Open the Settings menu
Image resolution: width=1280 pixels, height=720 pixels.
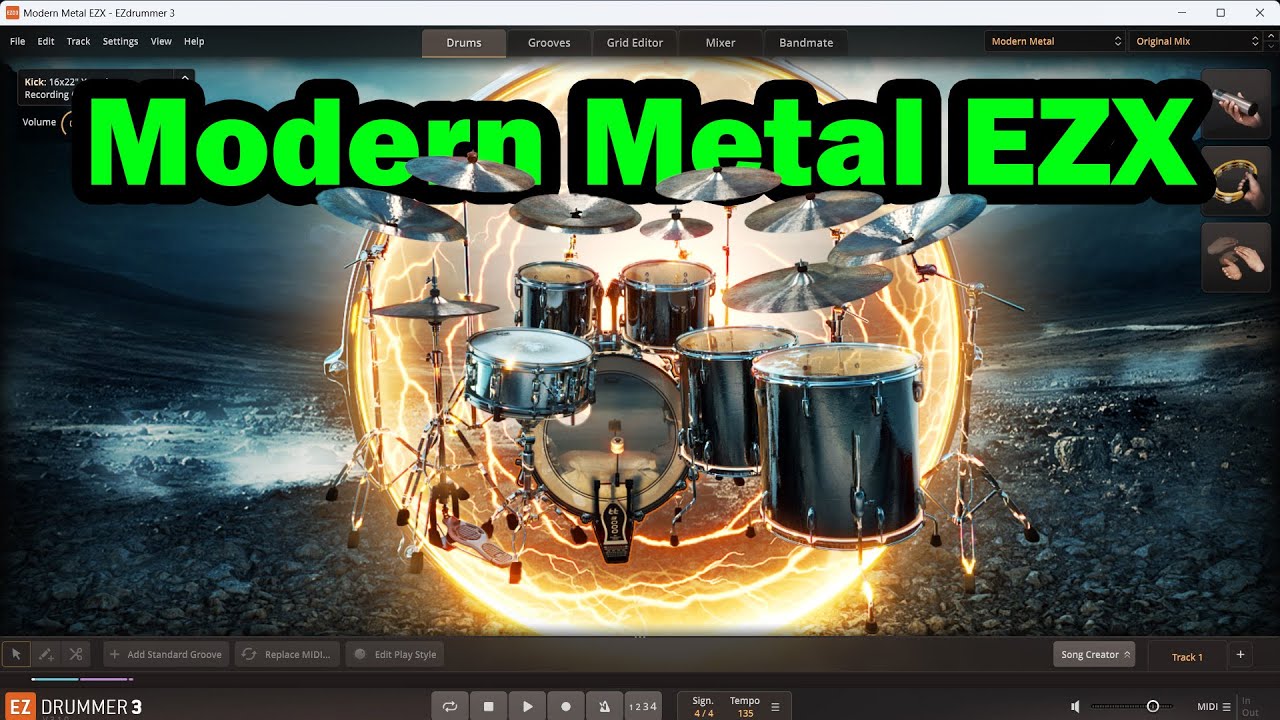pyautogui.click(x=120, y=41)
